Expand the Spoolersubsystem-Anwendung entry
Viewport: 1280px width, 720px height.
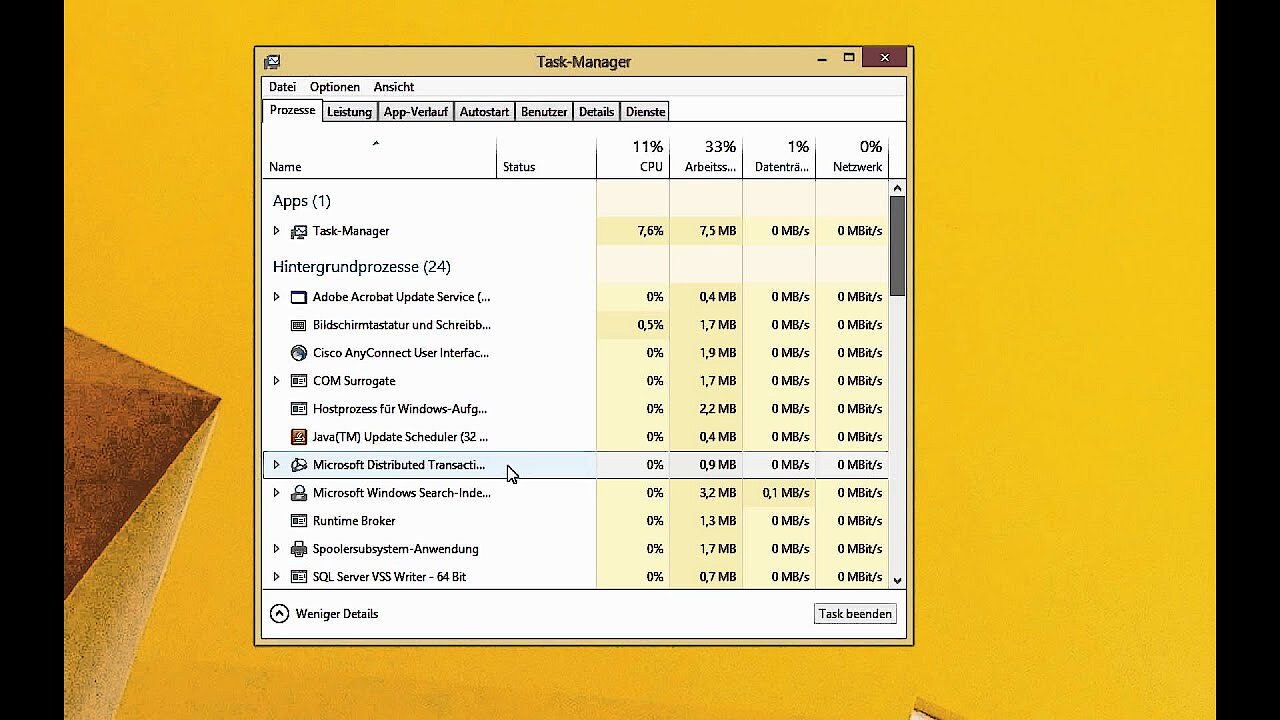276,549
